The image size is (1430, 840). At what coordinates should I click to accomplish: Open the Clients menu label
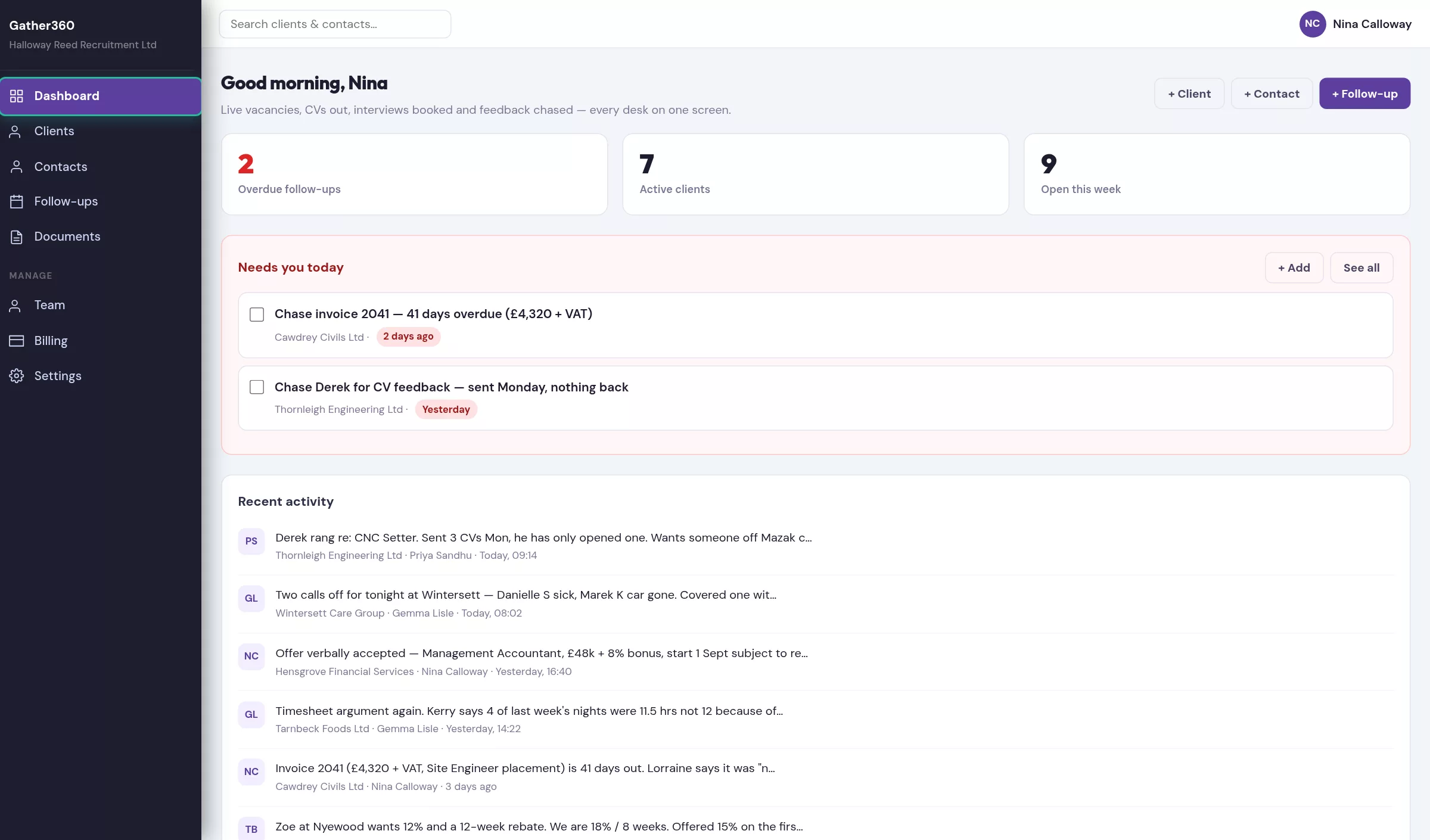pos(54,131)
